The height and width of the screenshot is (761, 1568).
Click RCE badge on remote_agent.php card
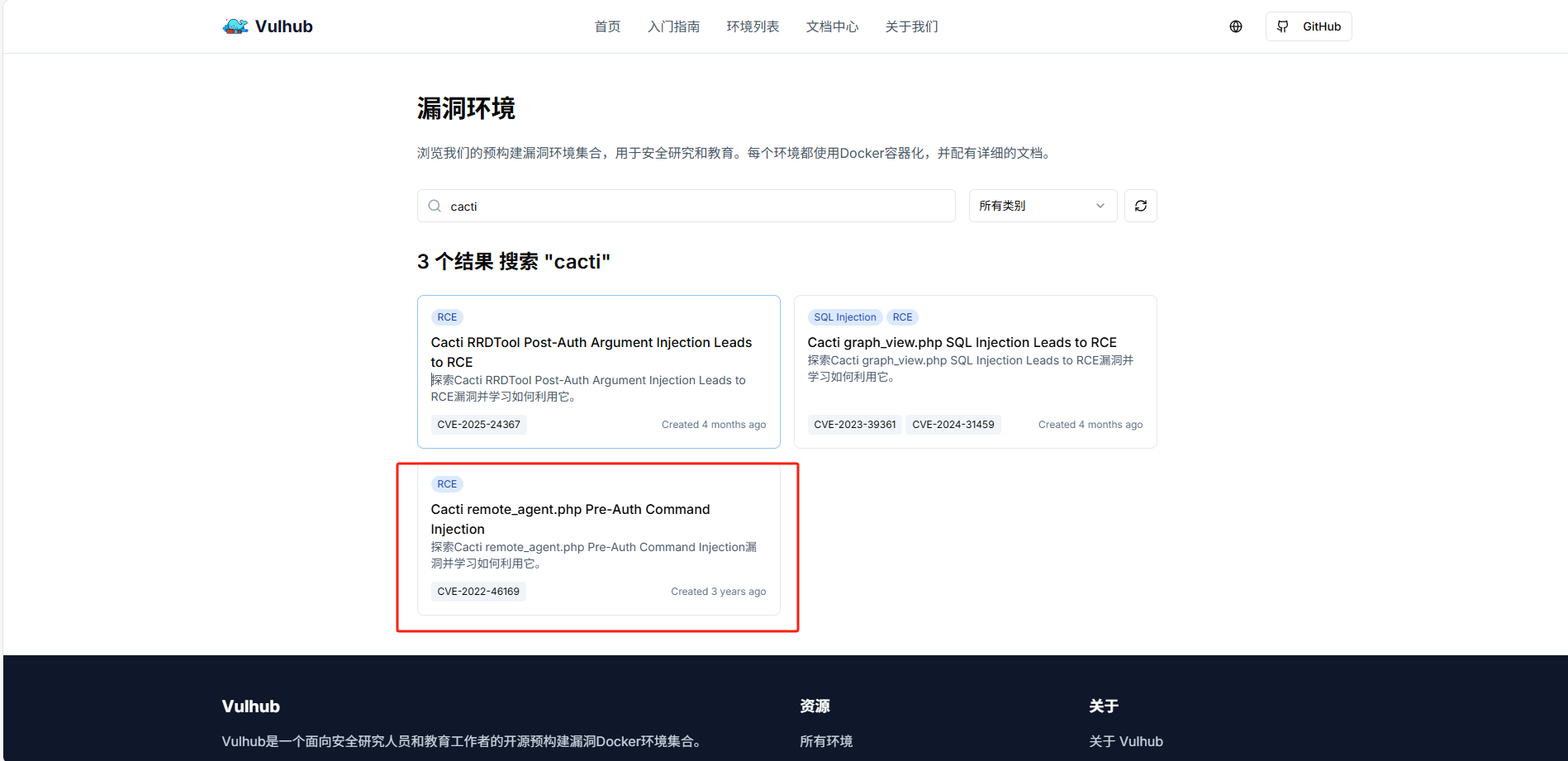(447, 484)
